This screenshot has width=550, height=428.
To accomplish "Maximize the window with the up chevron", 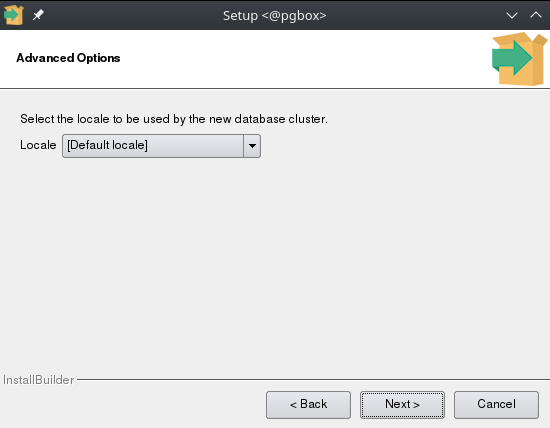I will pyautogui.click(x=536, y=15).
